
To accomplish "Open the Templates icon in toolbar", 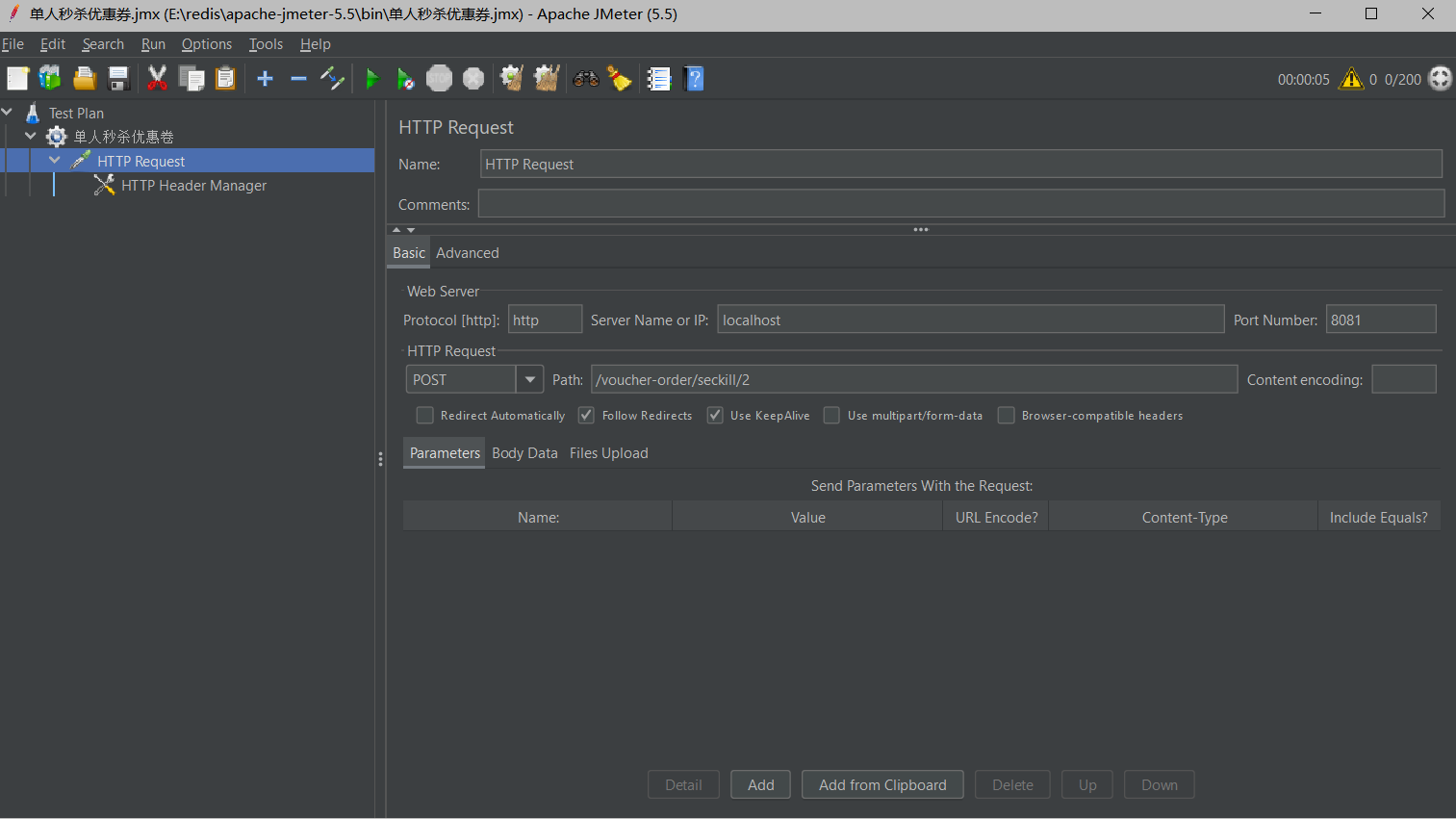I will pos(50,79).
